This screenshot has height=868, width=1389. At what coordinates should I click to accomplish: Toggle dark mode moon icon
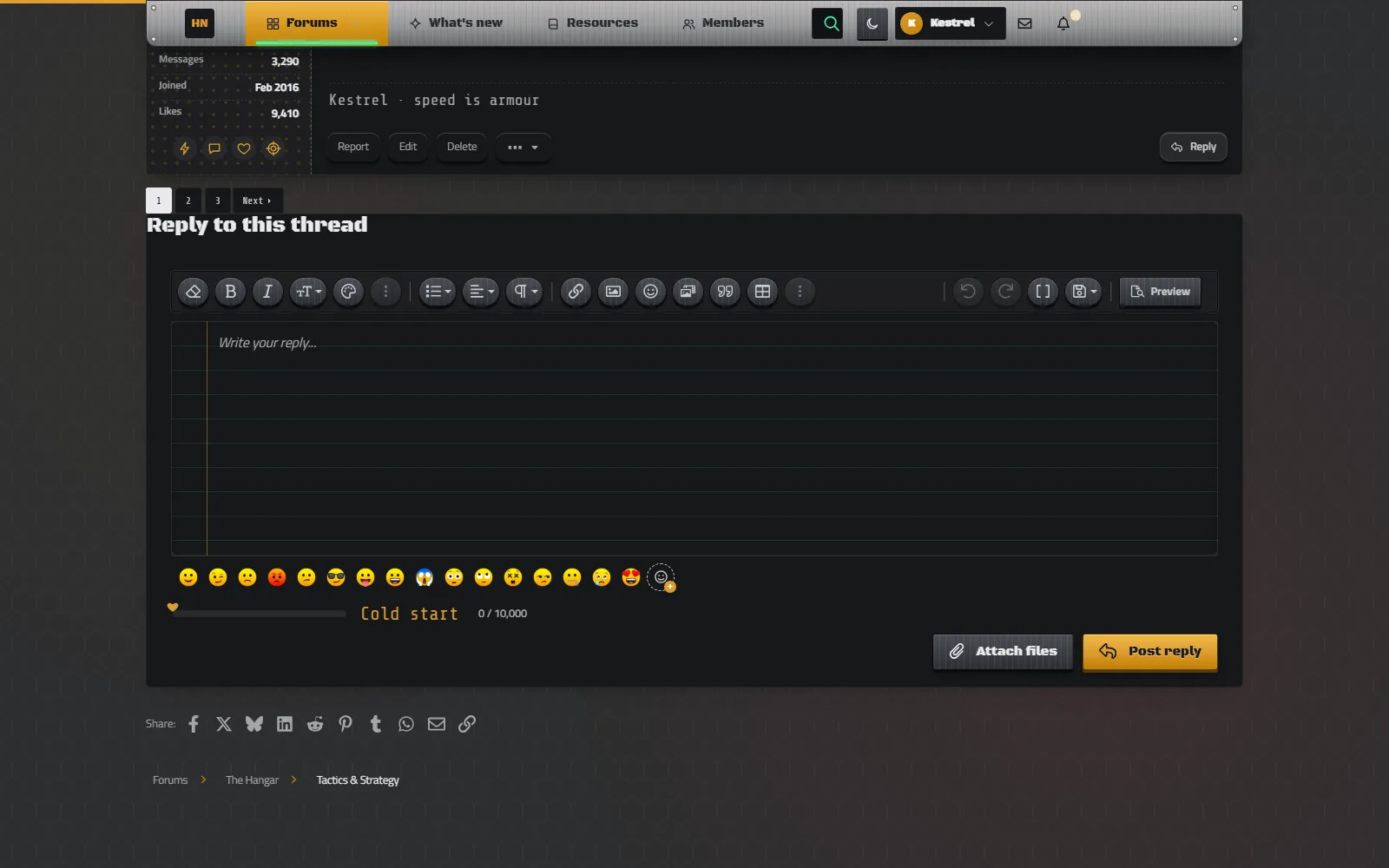coord(872,23)
